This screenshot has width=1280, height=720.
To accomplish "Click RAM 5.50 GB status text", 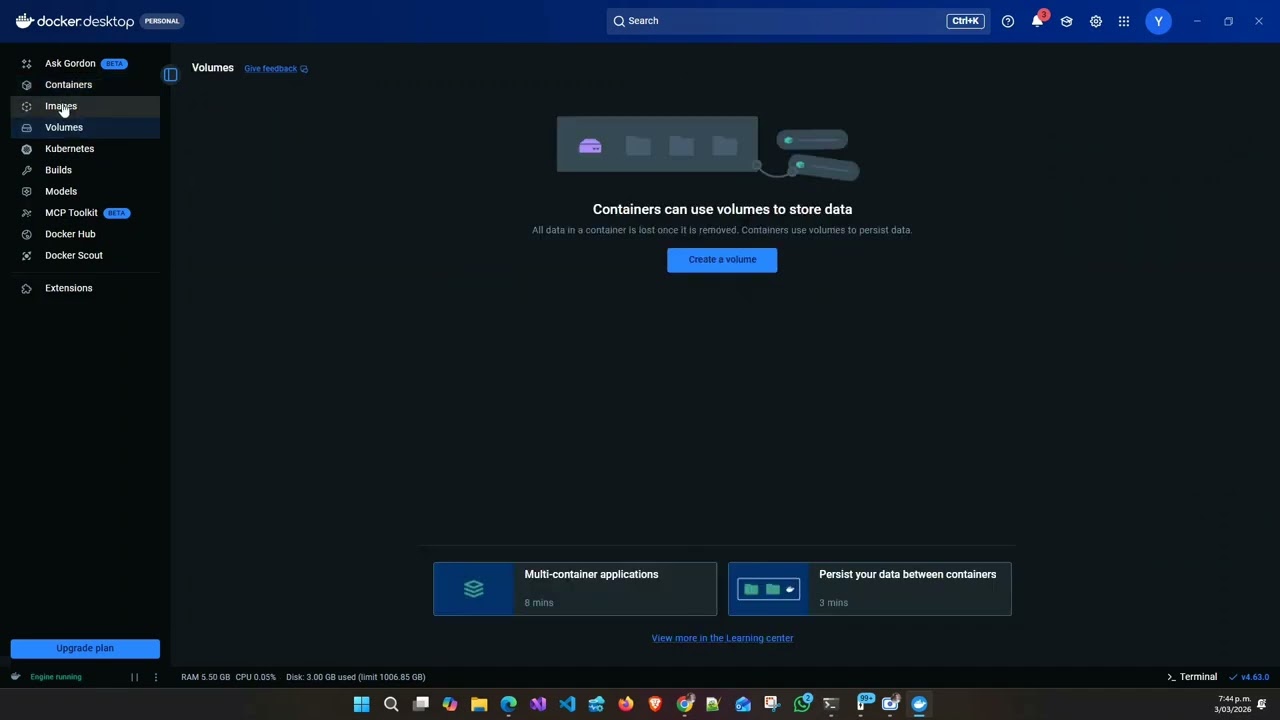I will click(205, 677).
